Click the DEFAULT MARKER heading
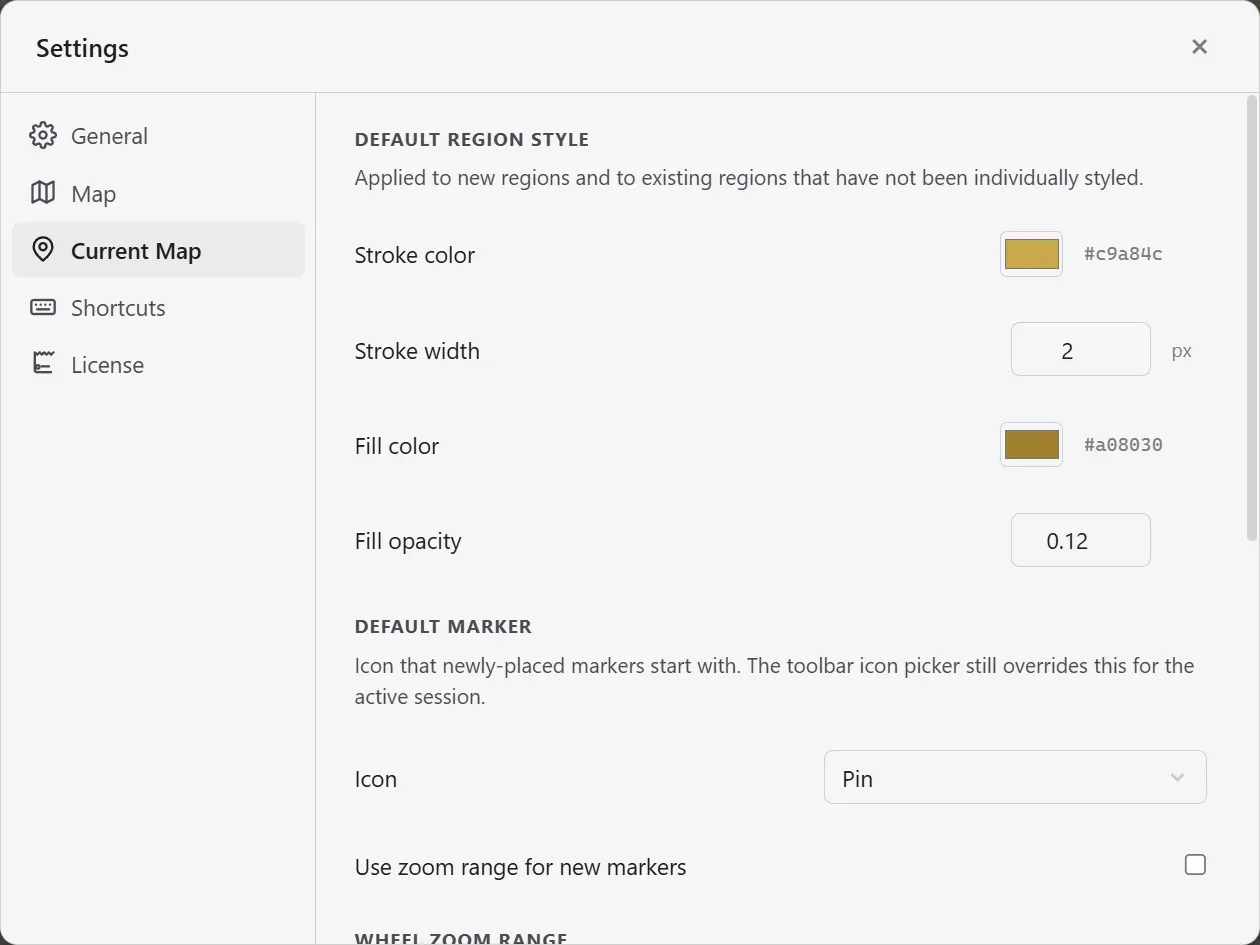1260x945 pixels. 443,627
